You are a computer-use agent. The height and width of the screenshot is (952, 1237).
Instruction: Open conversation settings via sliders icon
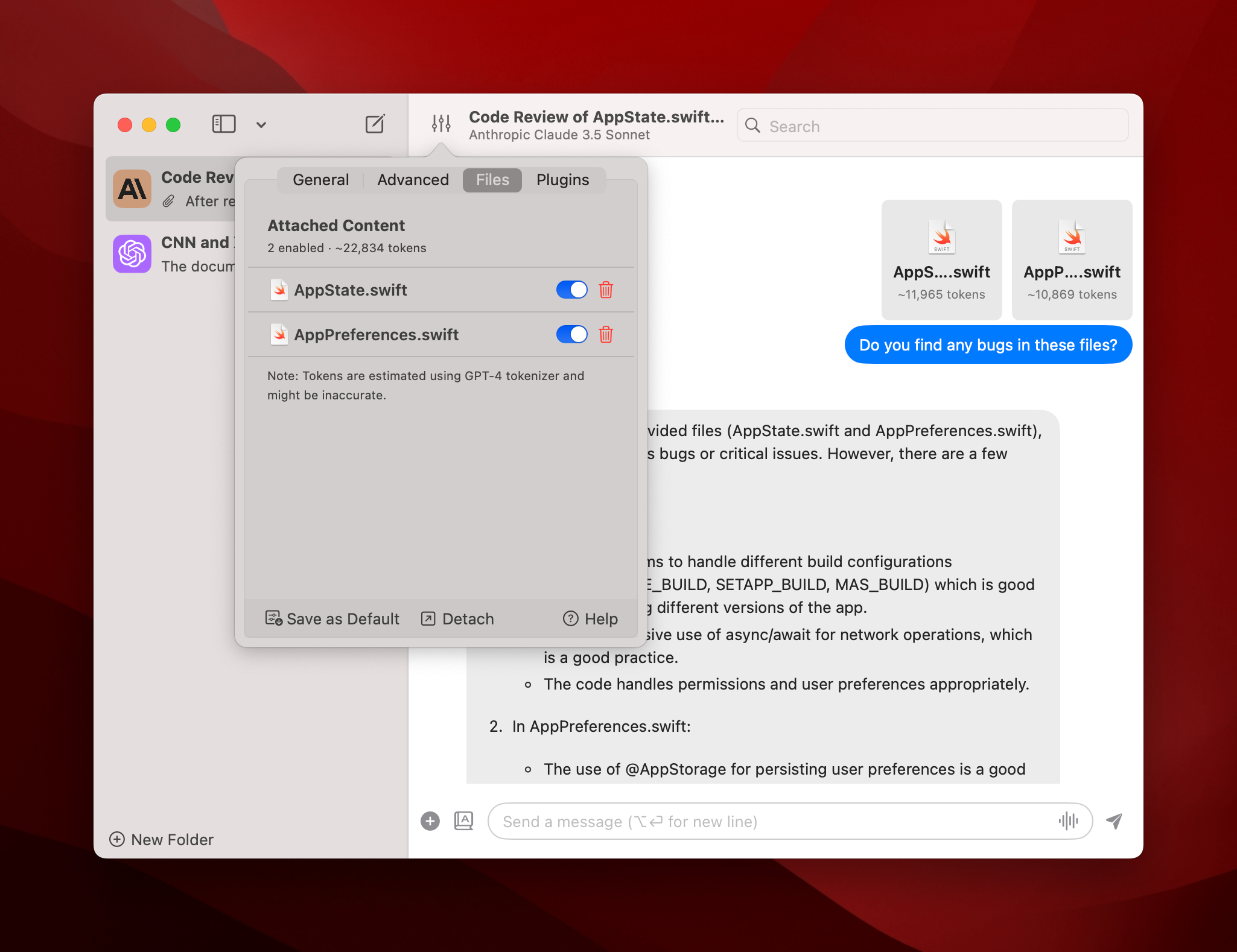pyautogui.click(x=441, y=124)
